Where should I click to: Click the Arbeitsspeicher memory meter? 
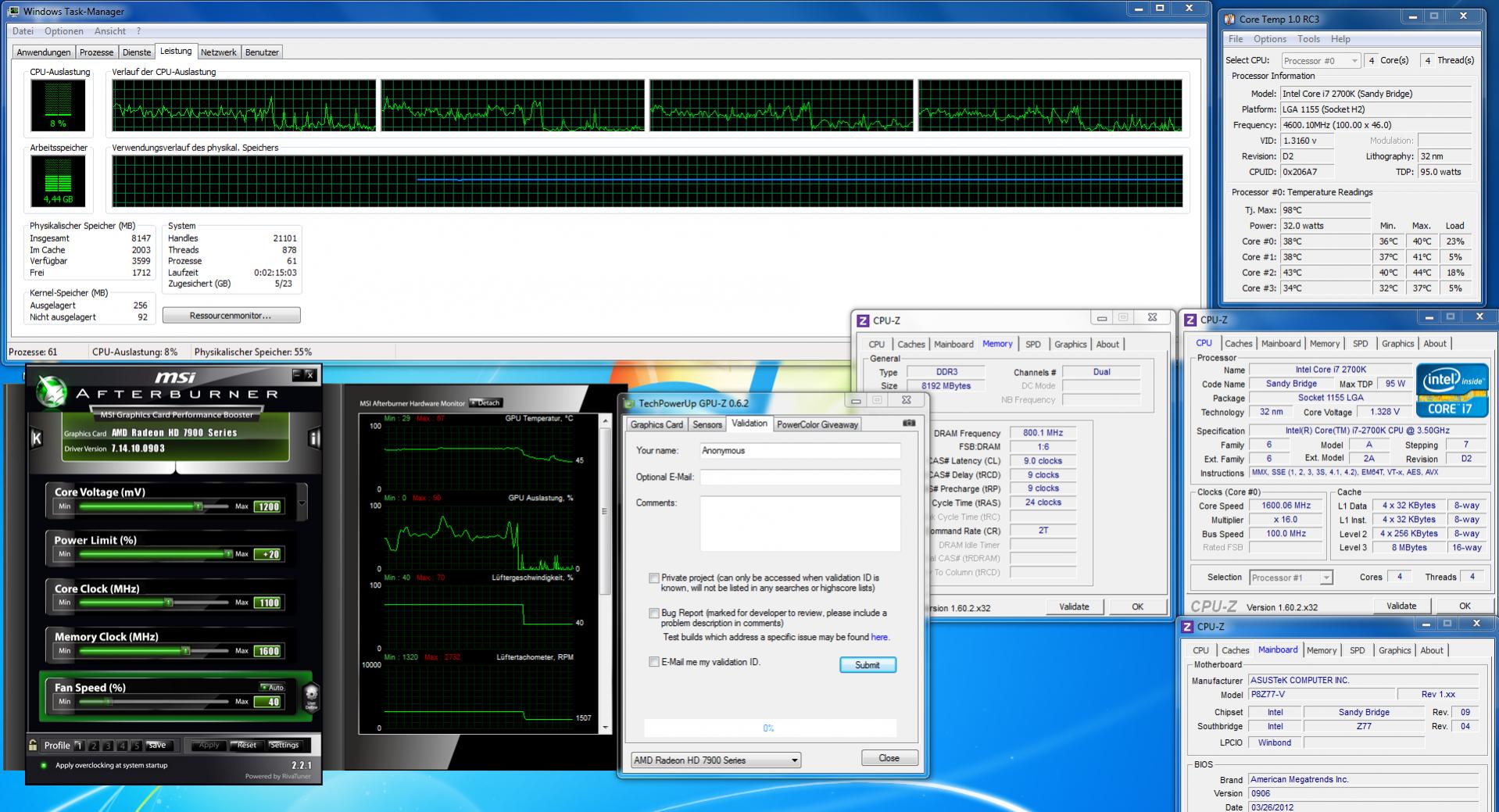58,181
